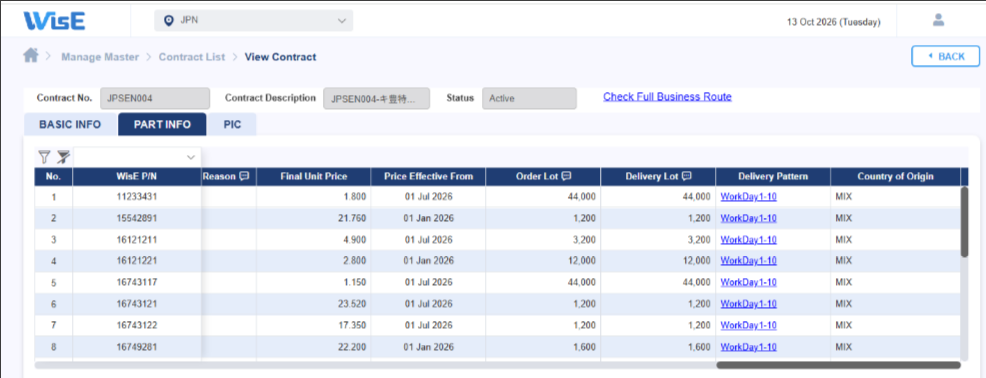Click the vertical table scrollbar
Image resolution: width=986 pixels, height=378 pixels.
pos(965,221)
